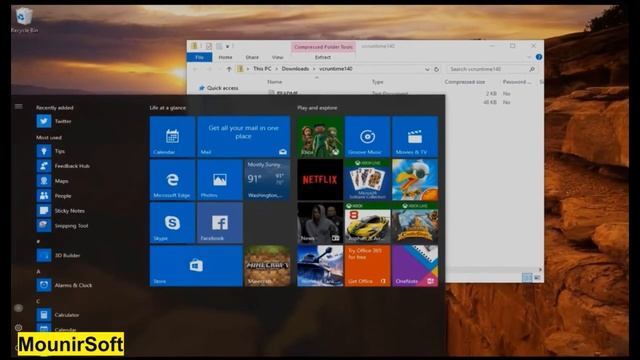This screenshot has width=640, height=360.
Task: Click the 'Life at a glance' group heading
Action: point(167,108)
